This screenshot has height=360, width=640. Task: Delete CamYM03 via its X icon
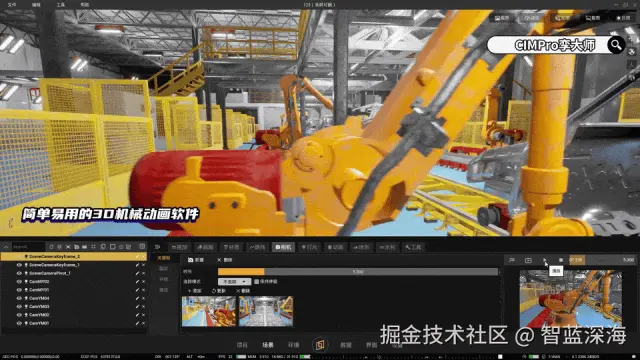tap(143, 307)
